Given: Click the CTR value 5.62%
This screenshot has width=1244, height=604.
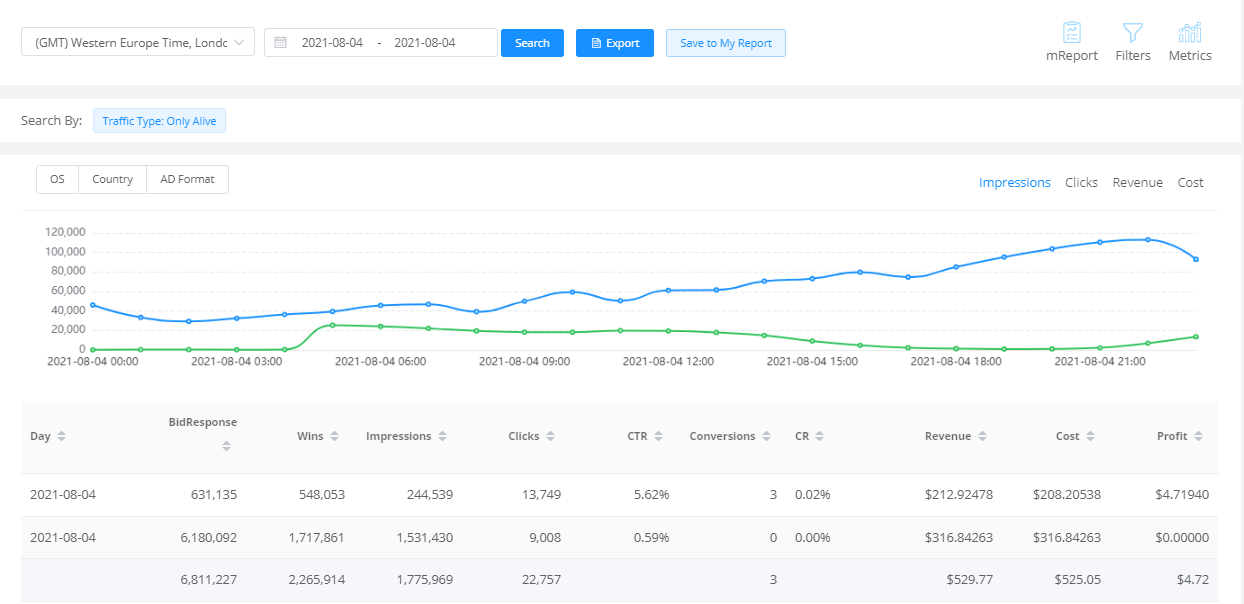Looking at the screenshot, I should point(651,494).
